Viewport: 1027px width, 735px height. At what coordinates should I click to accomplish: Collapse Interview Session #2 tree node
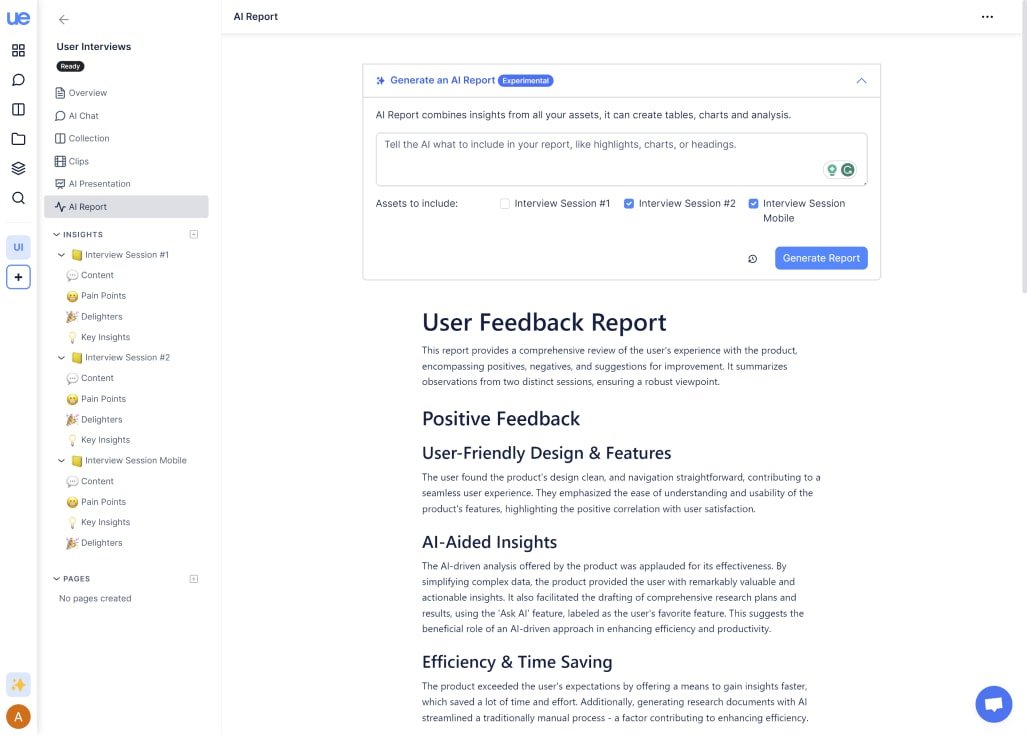coord(62,358)
